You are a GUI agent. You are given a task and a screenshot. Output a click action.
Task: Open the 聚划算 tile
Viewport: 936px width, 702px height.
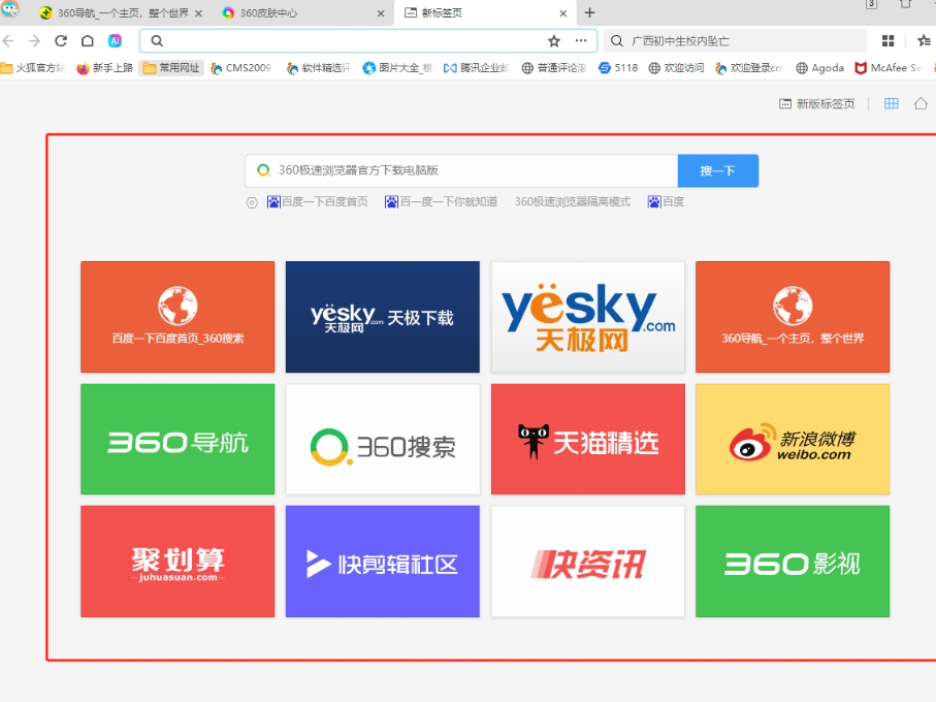click(x=178, y=562)
